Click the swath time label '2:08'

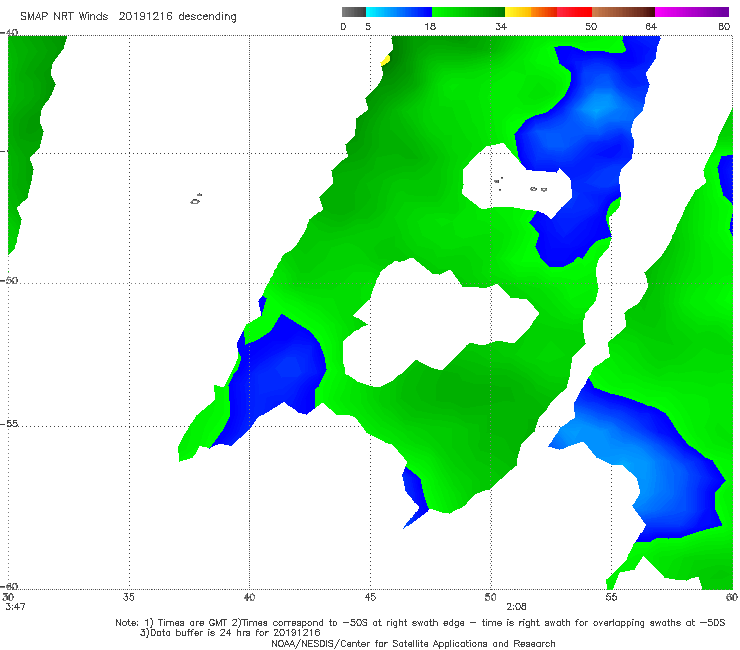point(516,607)
